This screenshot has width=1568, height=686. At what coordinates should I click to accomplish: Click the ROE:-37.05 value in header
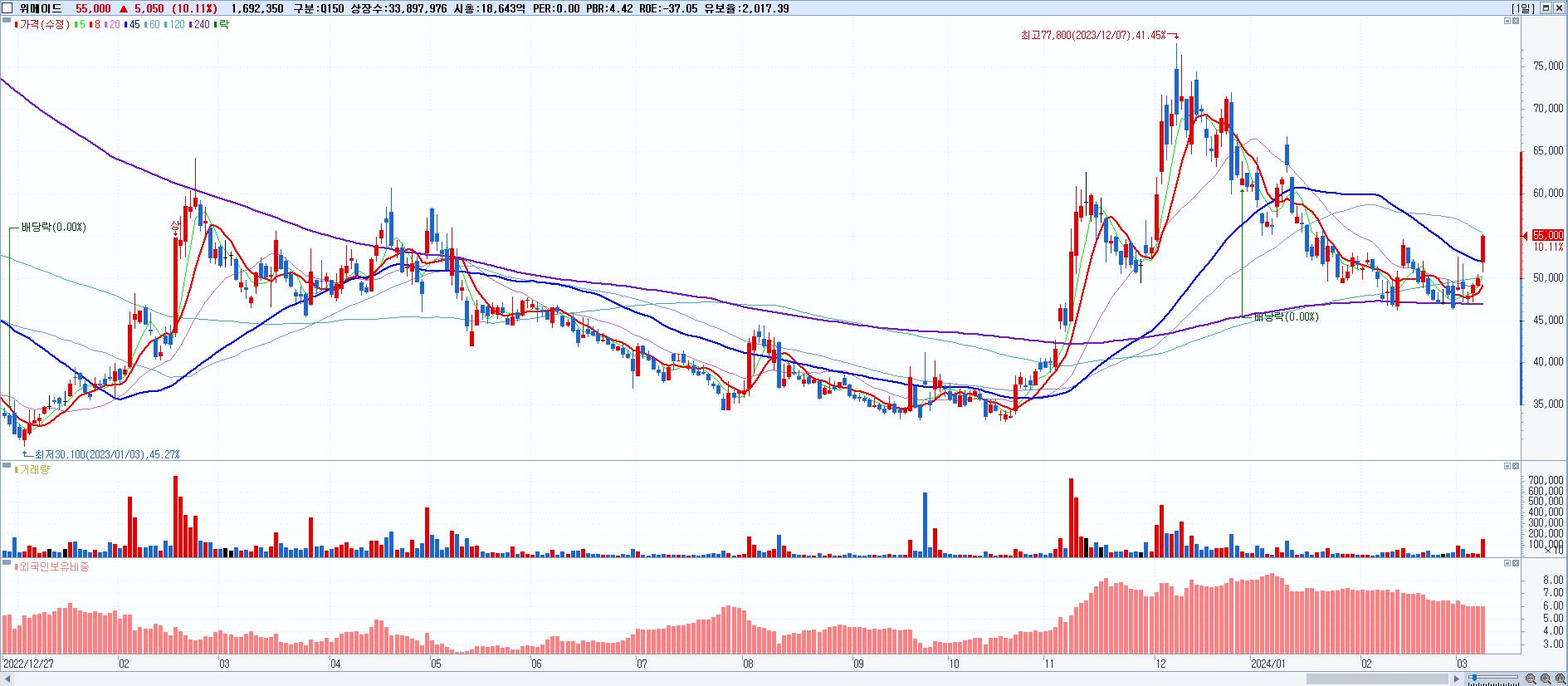[667, 8]
